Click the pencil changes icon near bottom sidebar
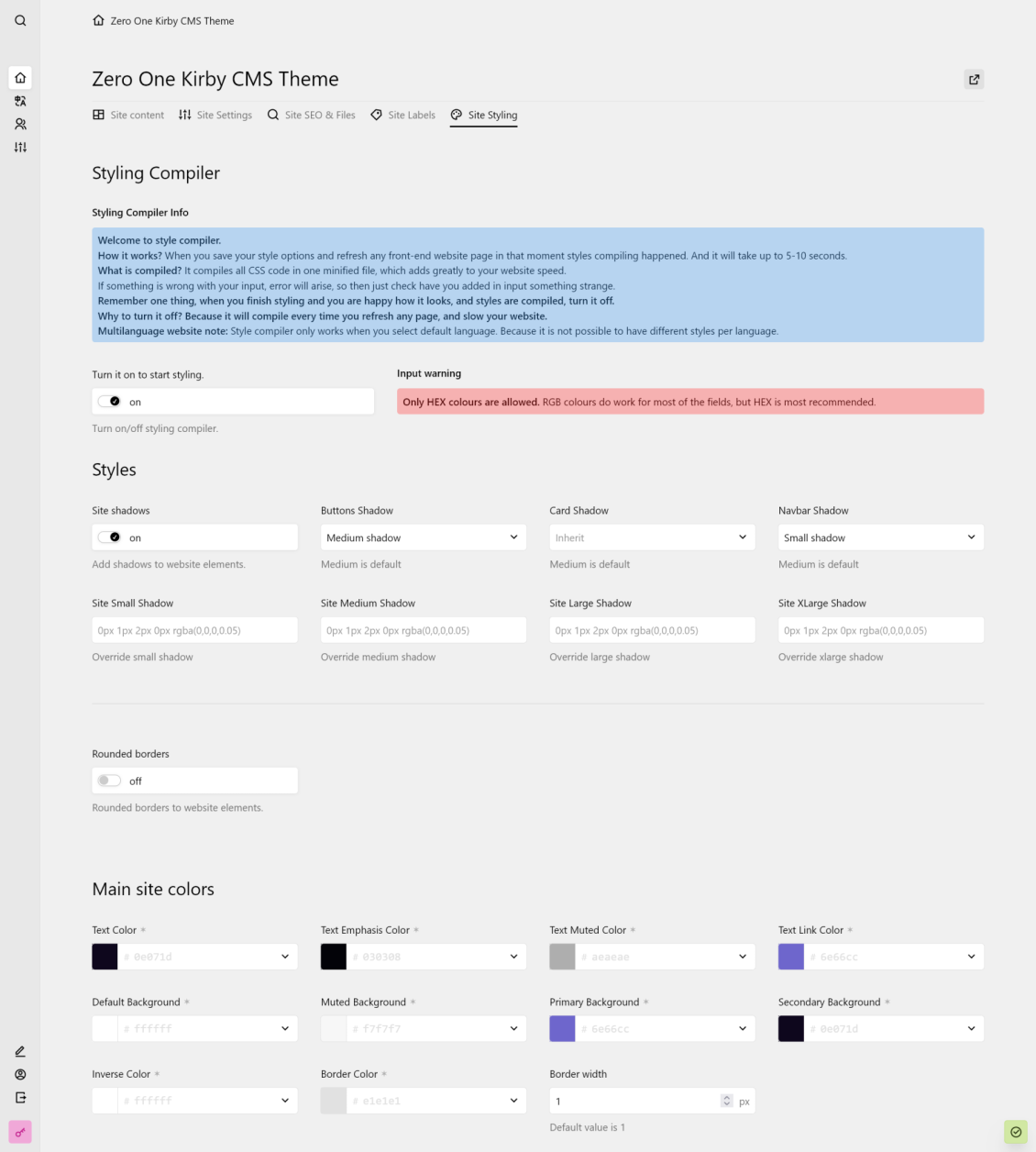1036x1152 pixels. (20, 1051)
